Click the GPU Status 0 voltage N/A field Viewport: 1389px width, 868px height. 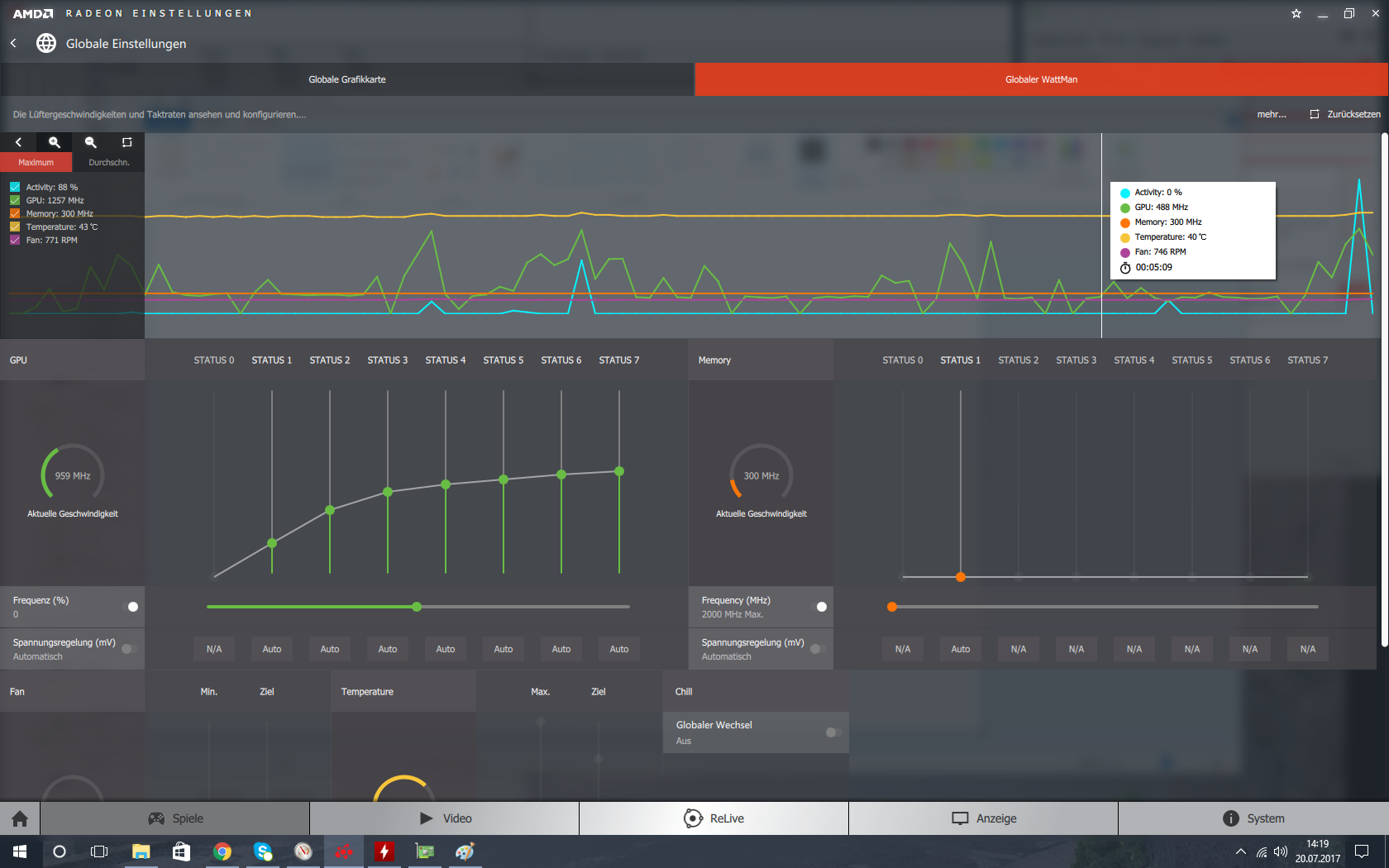(214, 649)
